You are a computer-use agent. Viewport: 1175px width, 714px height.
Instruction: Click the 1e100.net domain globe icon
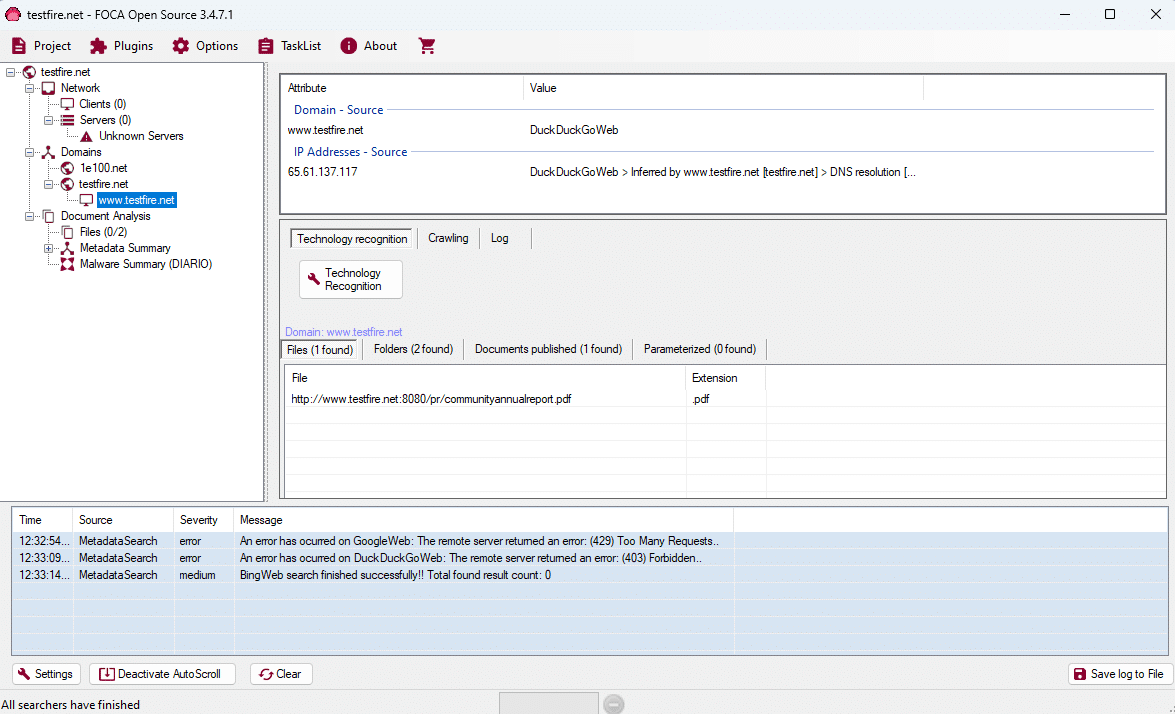click(x=67, y=168)
